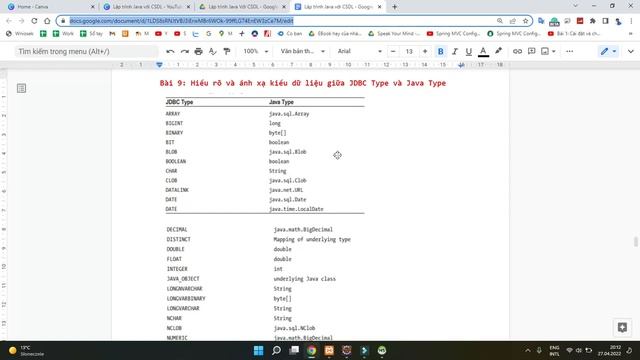Toggle Underline formatting

469,51
